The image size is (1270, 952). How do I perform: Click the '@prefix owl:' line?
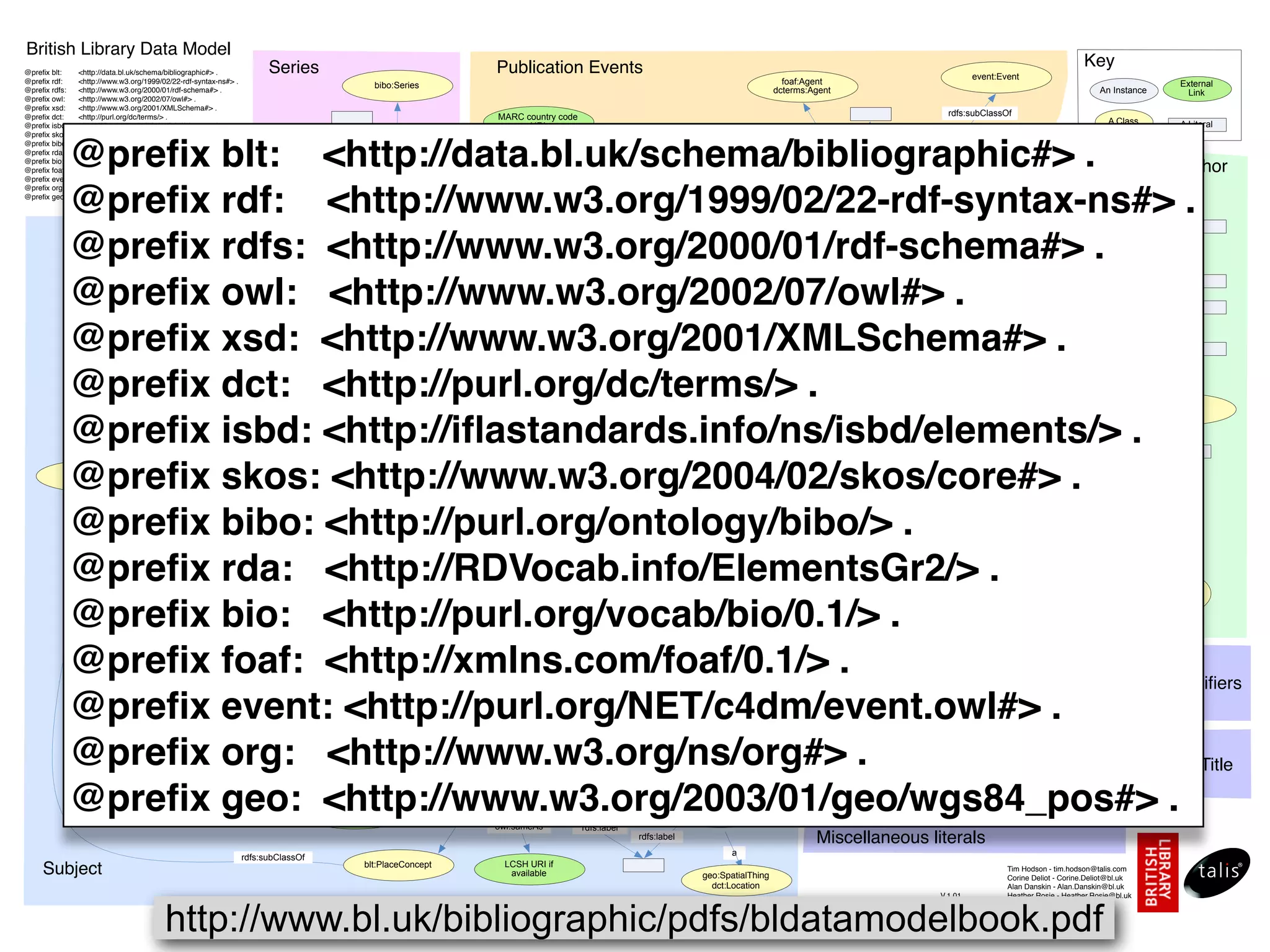[518, 293]
